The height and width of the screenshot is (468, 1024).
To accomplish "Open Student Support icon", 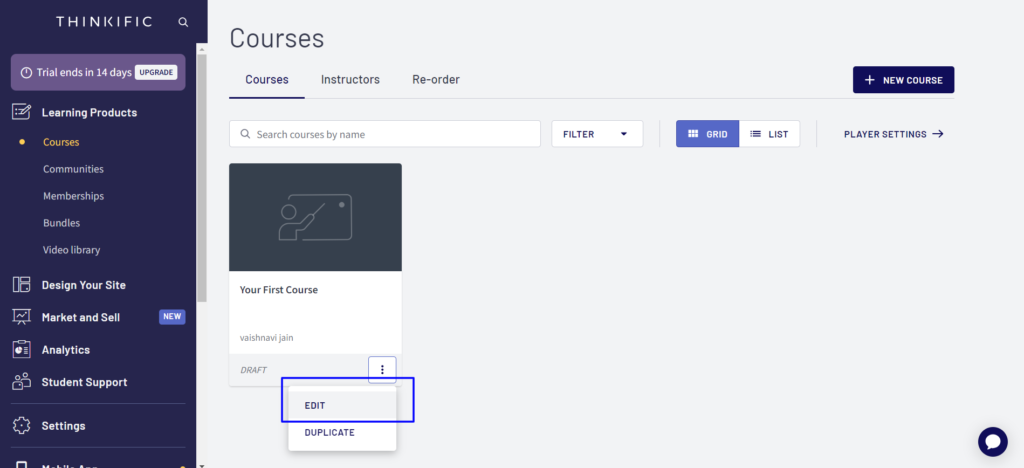I will (x=21, y=382).
